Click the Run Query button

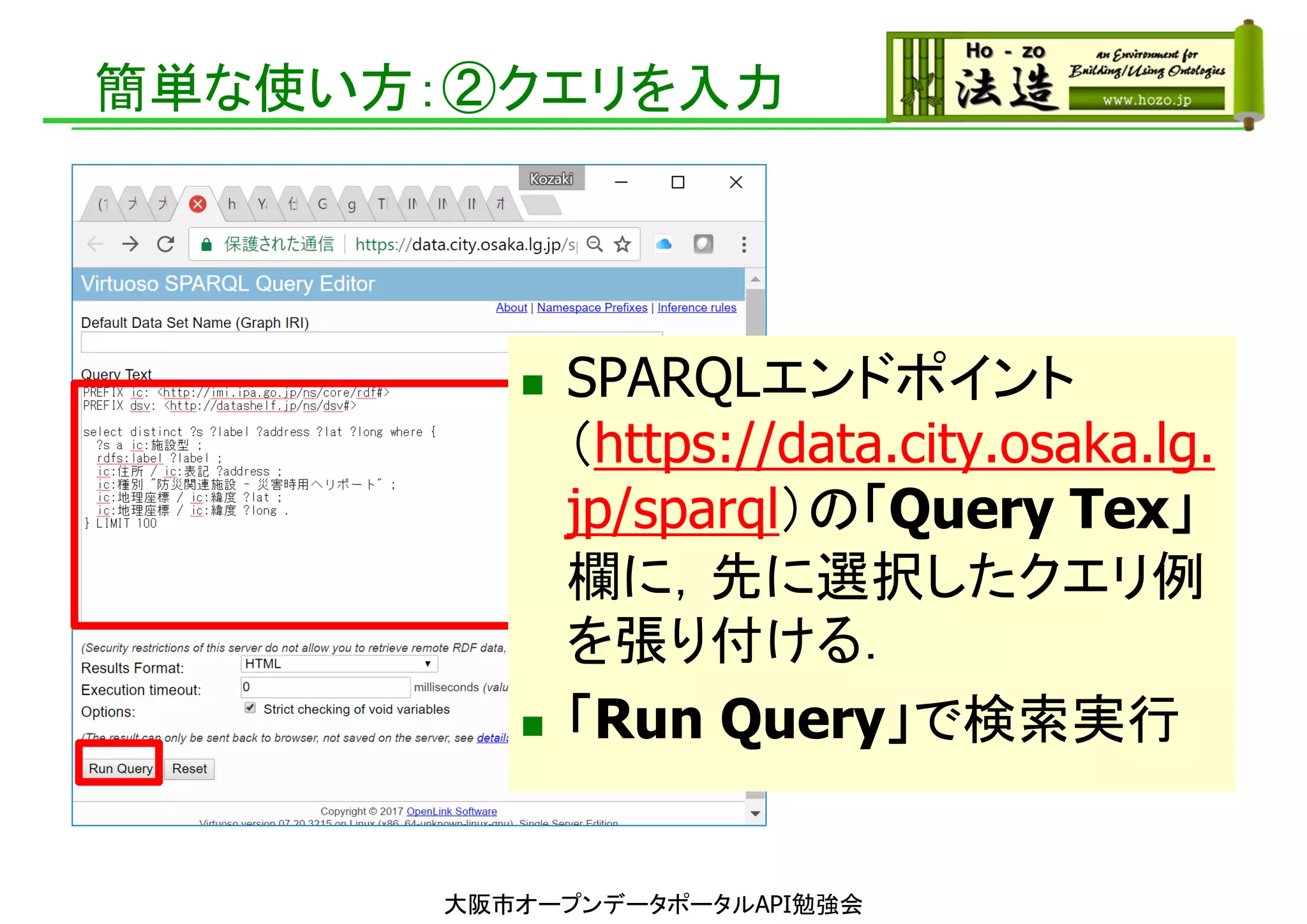[x=120, y=769]
